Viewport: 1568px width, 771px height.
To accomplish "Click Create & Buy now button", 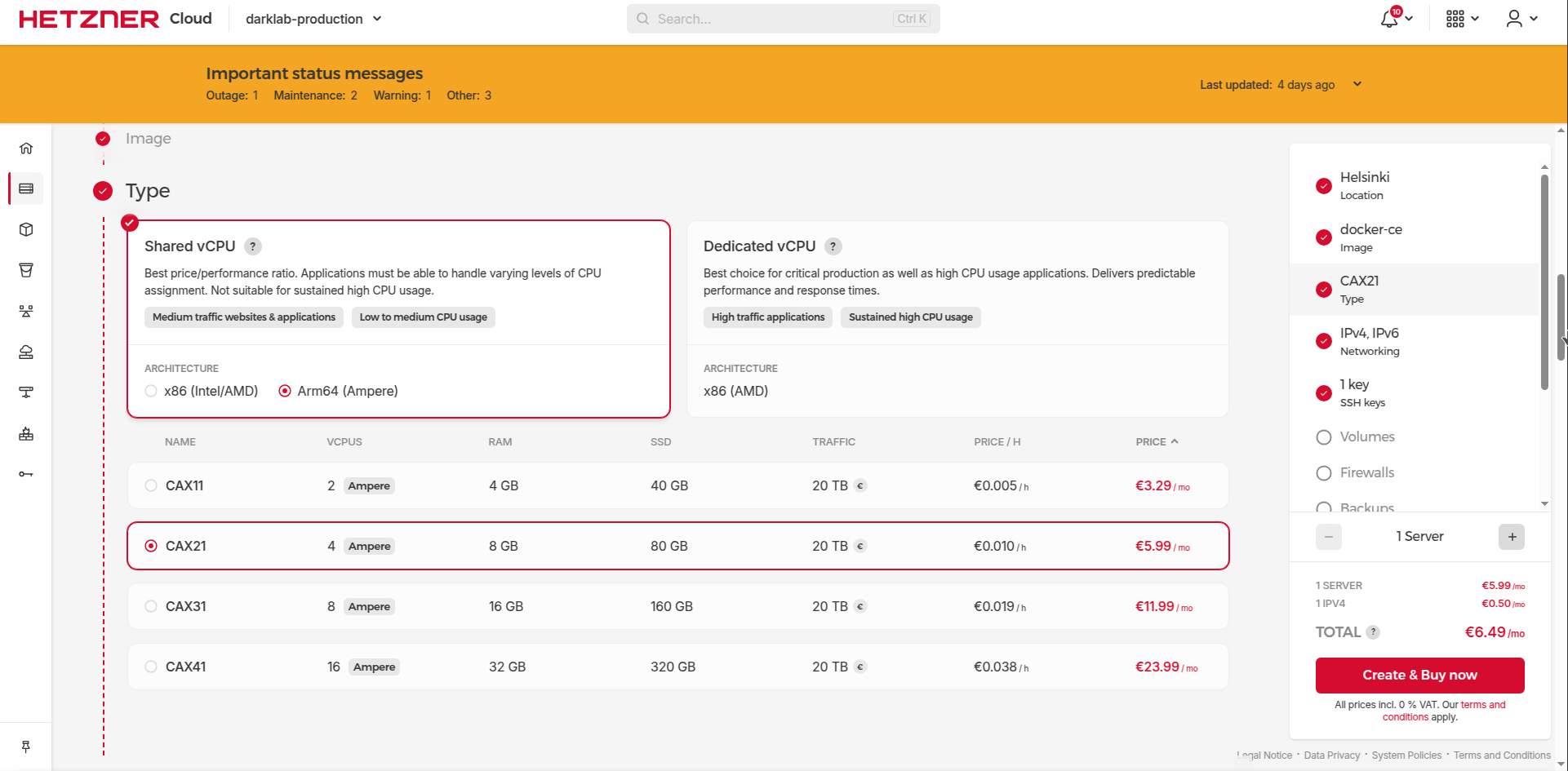I will click(x=1419, y=675).
